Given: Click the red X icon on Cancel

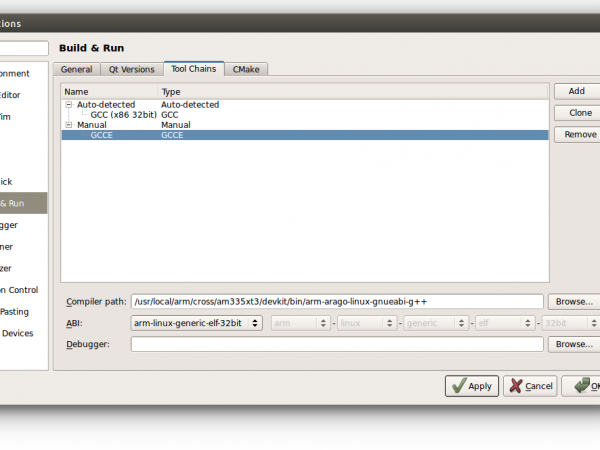Looking at the screenshot, I should tap(516, 386).
